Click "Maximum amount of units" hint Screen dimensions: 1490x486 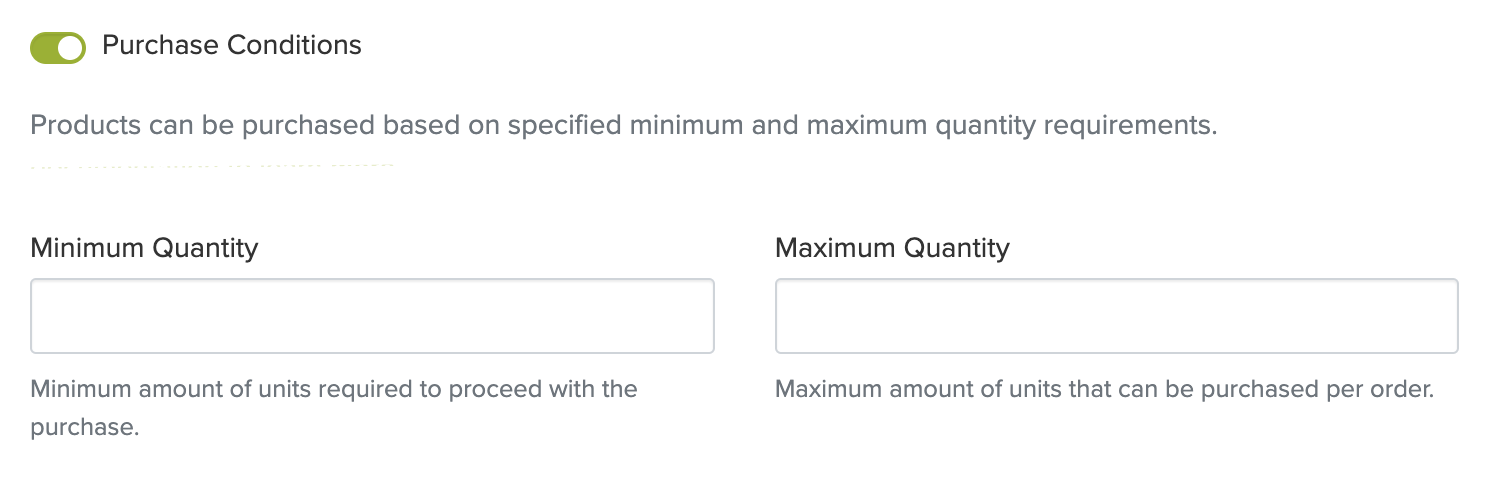(1104, 389)
